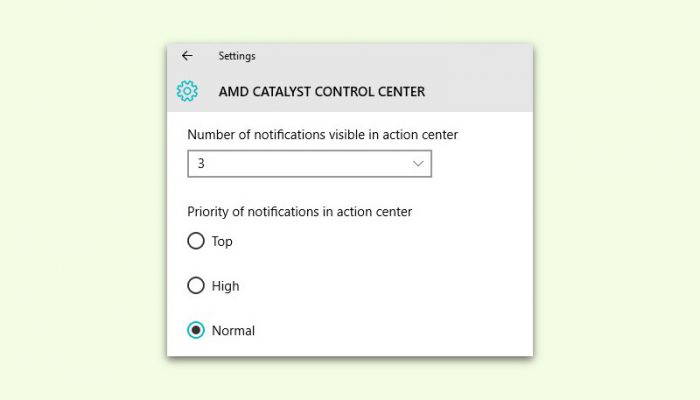Expand the notifications count dropdown chevron
The height and width of the screenshot is (400, 700).
[418, 163]
